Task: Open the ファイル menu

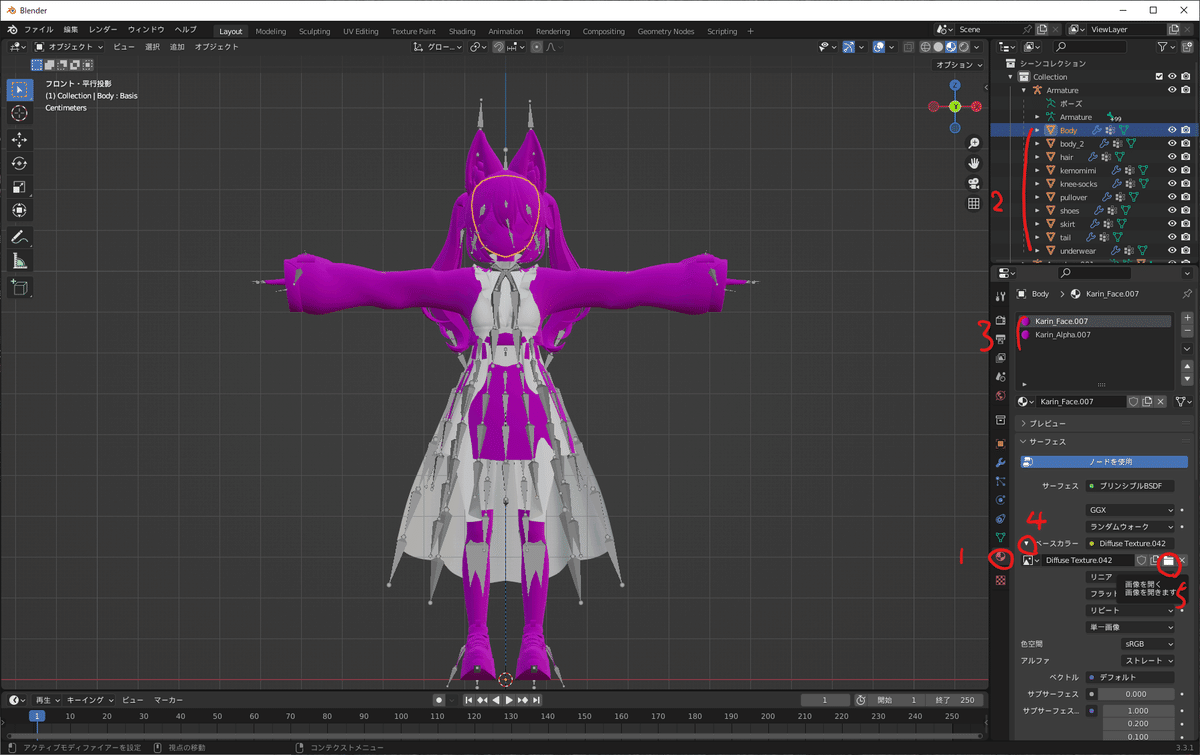Action: point(38,31)
